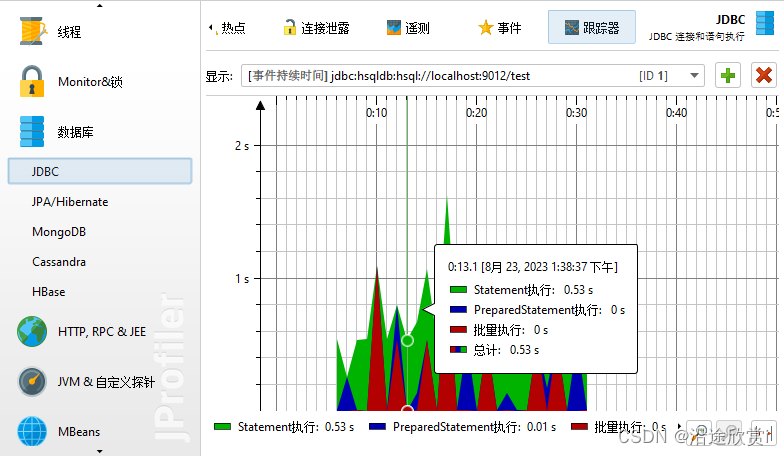
Task: Click the legend overflow arrow
Action: 679,426
